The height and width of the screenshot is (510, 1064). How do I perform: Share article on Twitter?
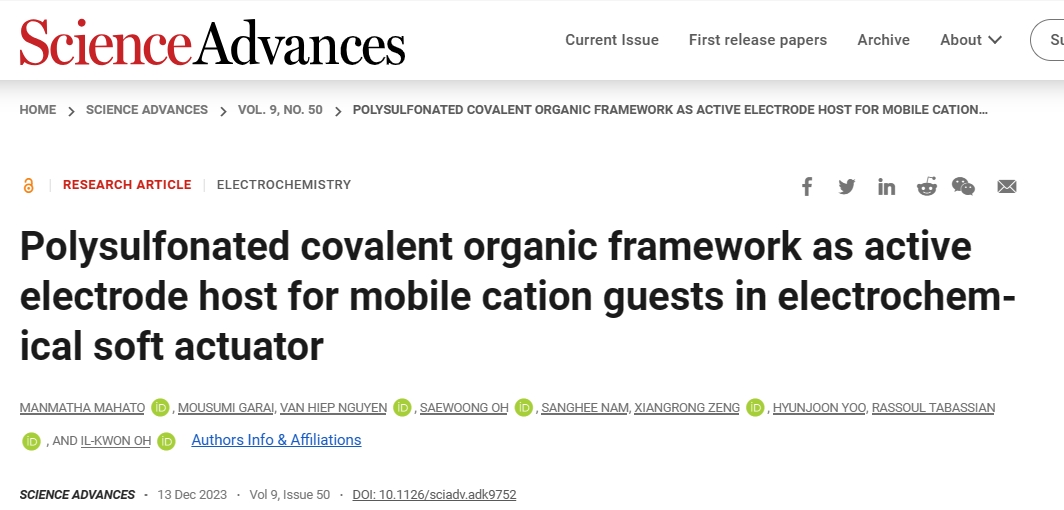(846, 187)
